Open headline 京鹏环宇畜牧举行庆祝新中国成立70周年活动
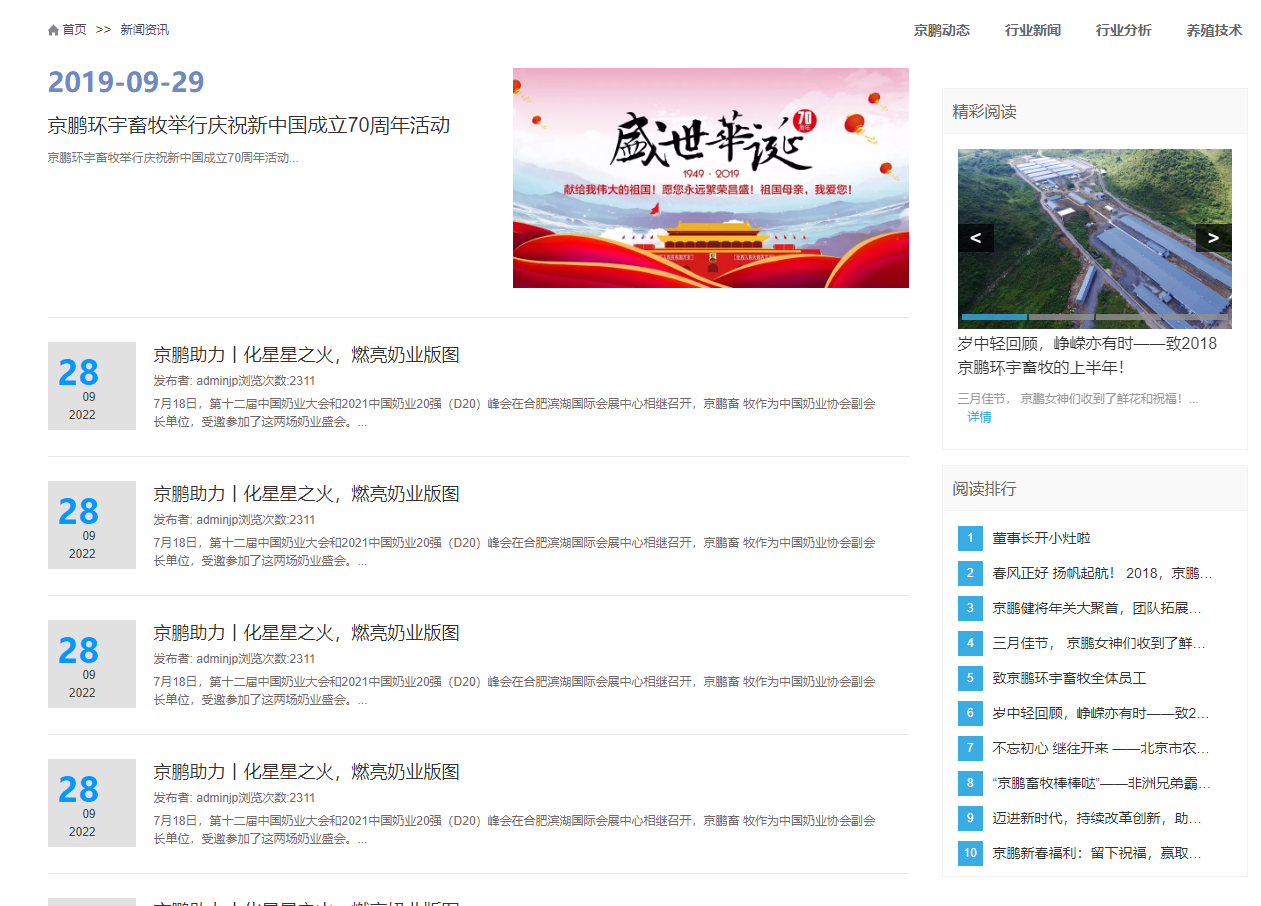 point(249,125)
